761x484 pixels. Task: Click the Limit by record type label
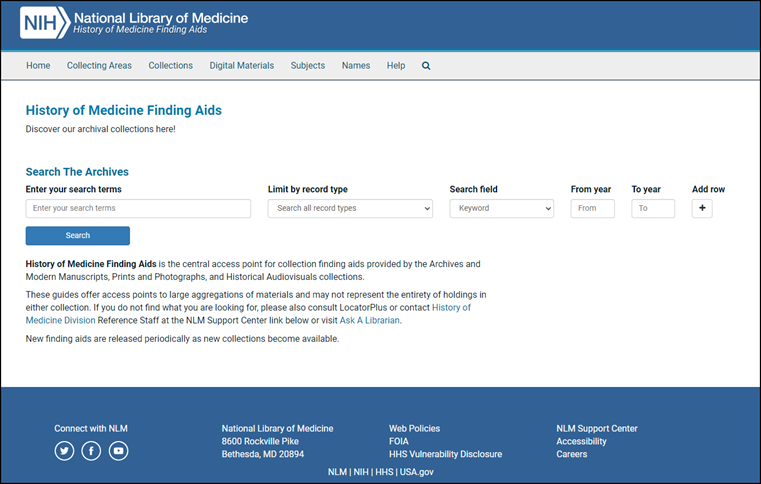[308, 189]
